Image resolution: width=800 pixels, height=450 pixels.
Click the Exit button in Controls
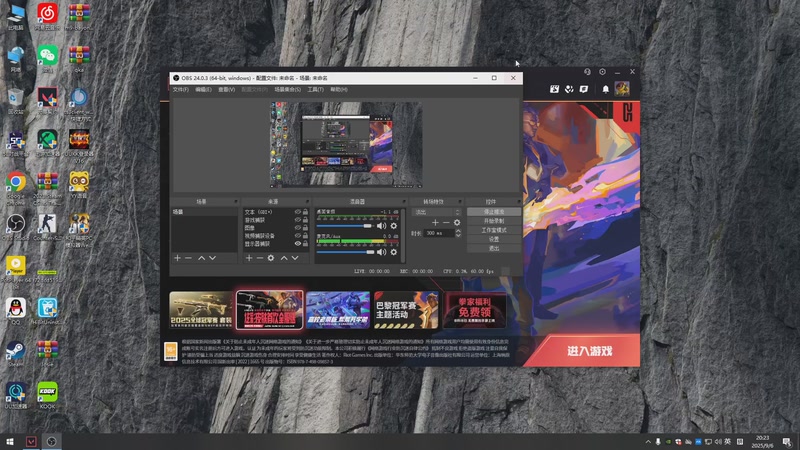pos(494,248)
